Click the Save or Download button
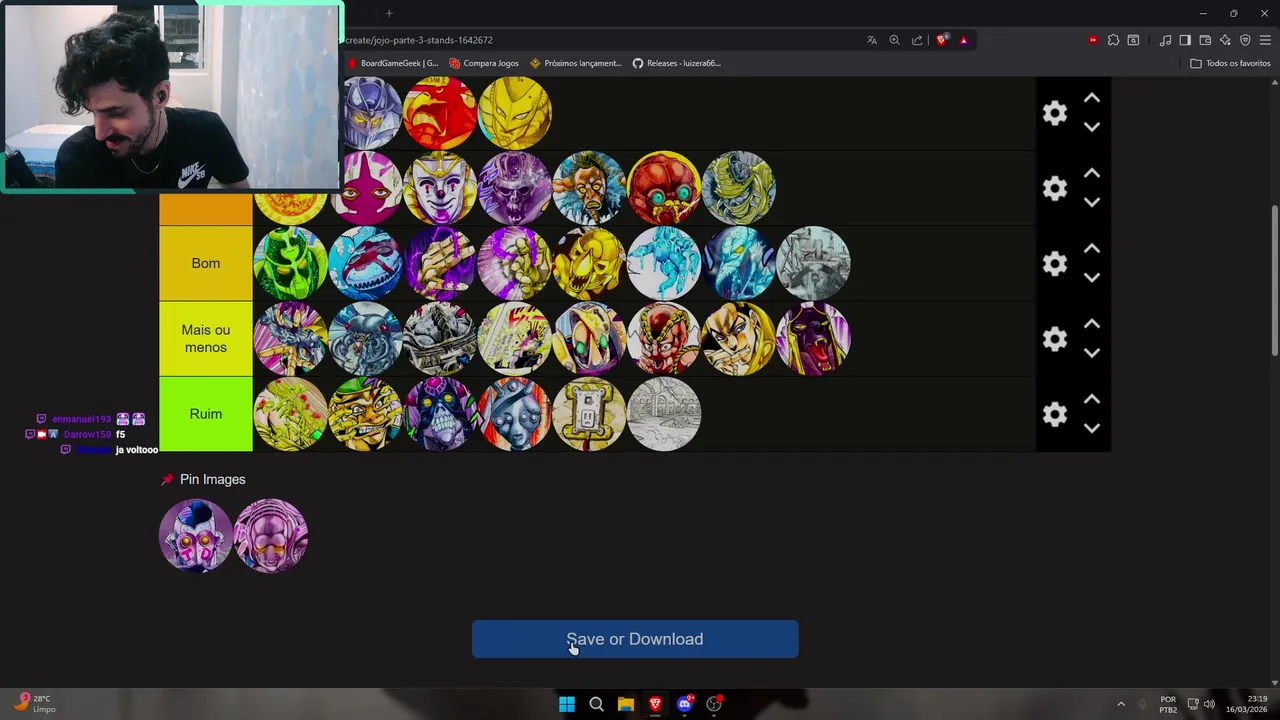The height and width of the screenshot is (720, 1280). (635, 639)
